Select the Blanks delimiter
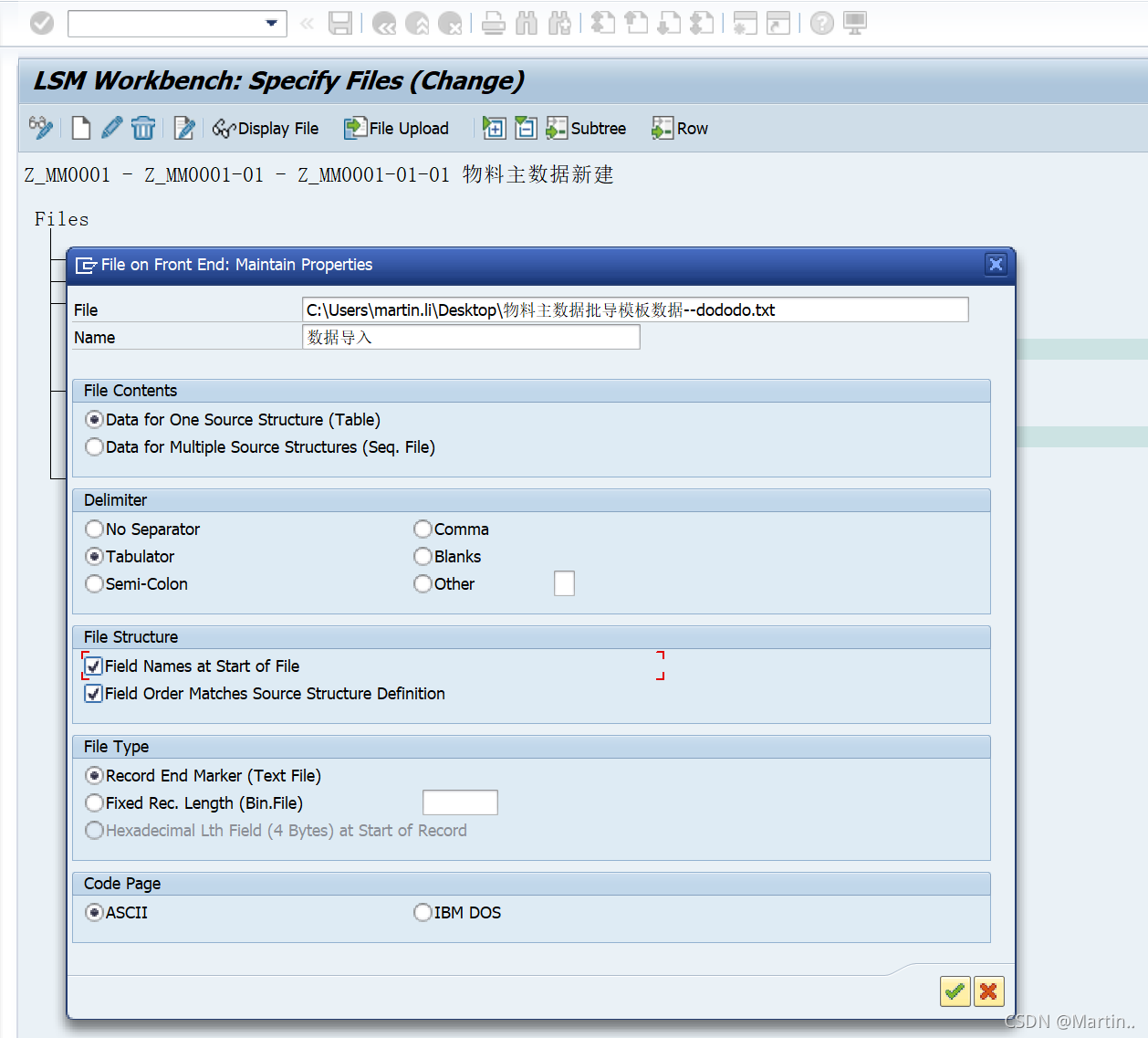 [423, 557]
